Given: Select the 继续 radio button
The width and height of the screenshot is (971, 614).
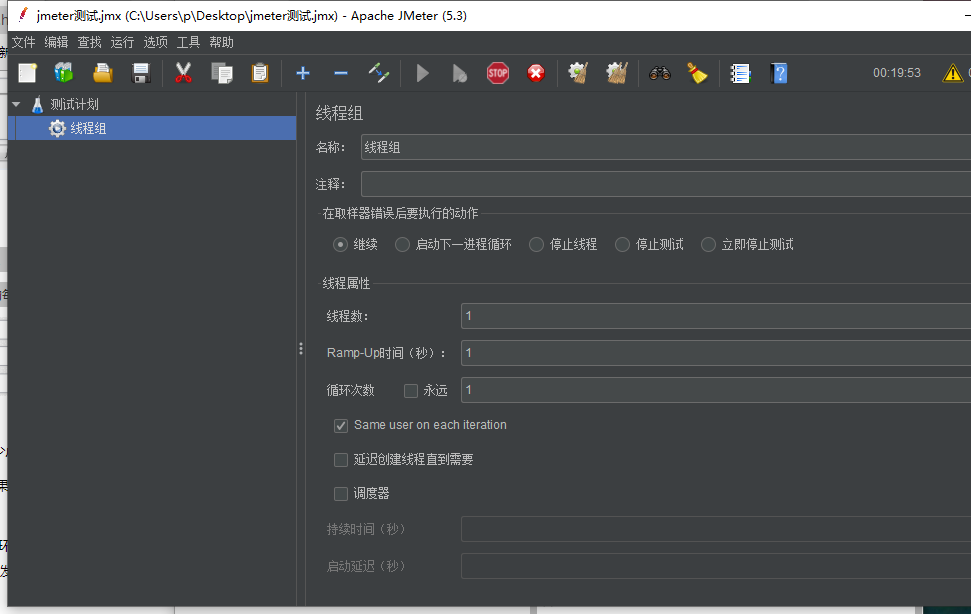Looking at the screenshot, I should 340,244.
